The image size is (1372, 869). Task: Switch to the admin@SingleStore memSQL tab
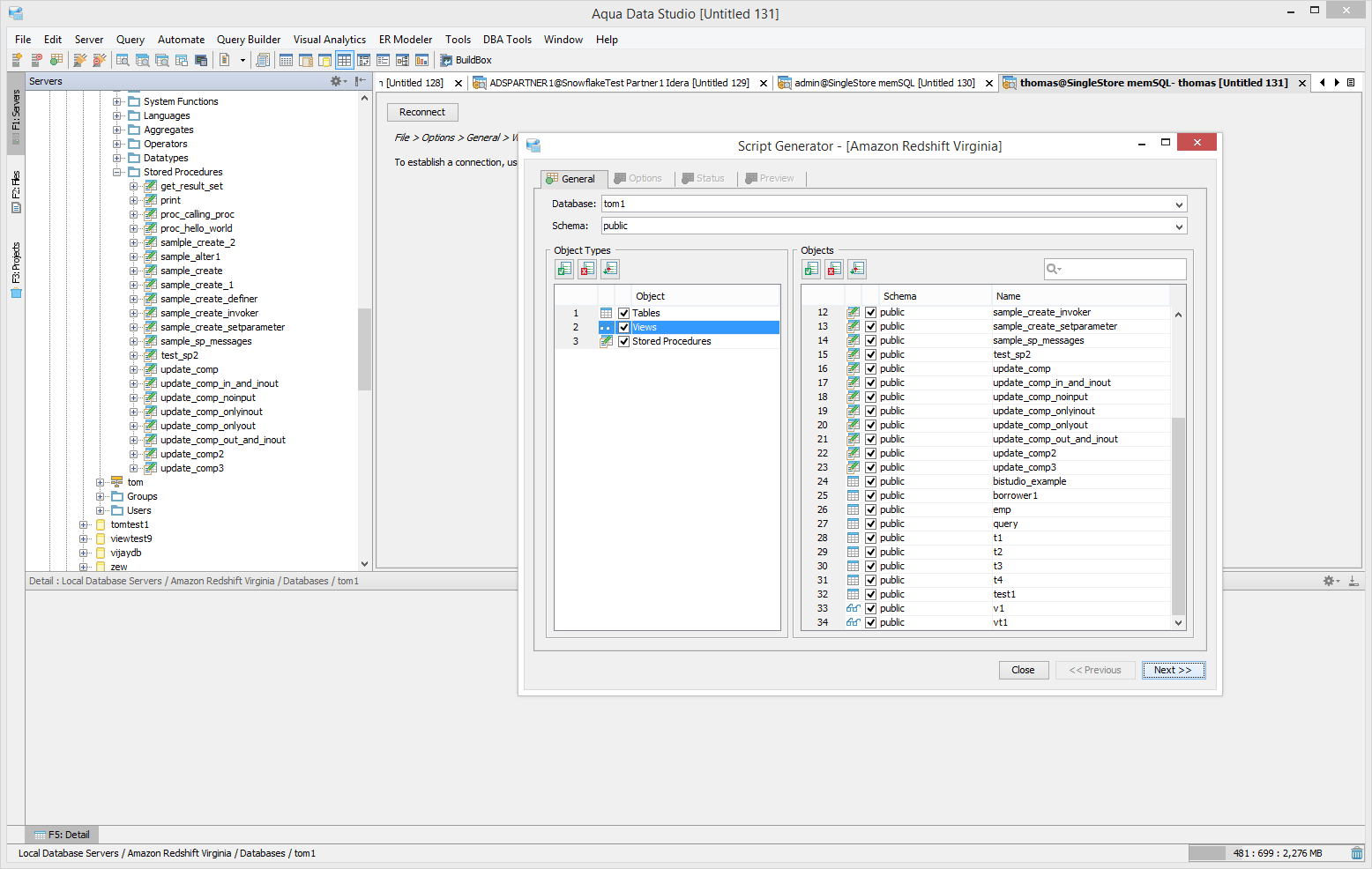(884, 83)
